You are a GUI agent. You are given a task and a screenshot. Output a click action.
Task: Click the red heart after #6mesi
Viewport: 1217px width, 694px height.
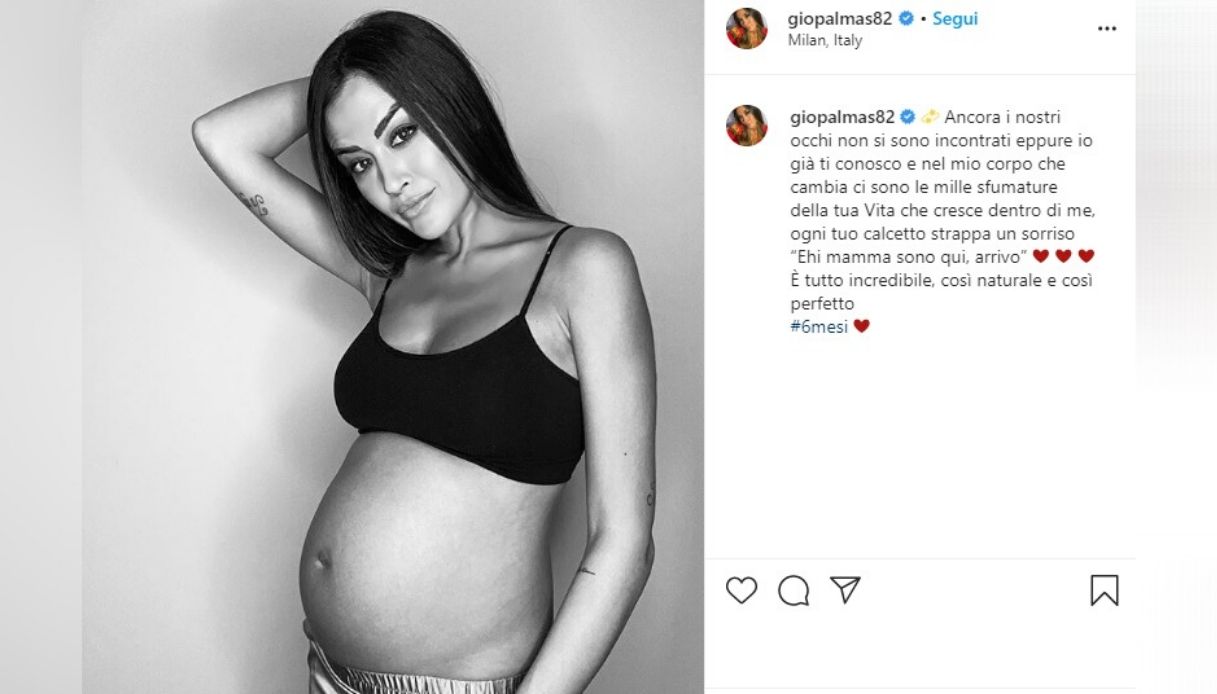tap(861, 326)
